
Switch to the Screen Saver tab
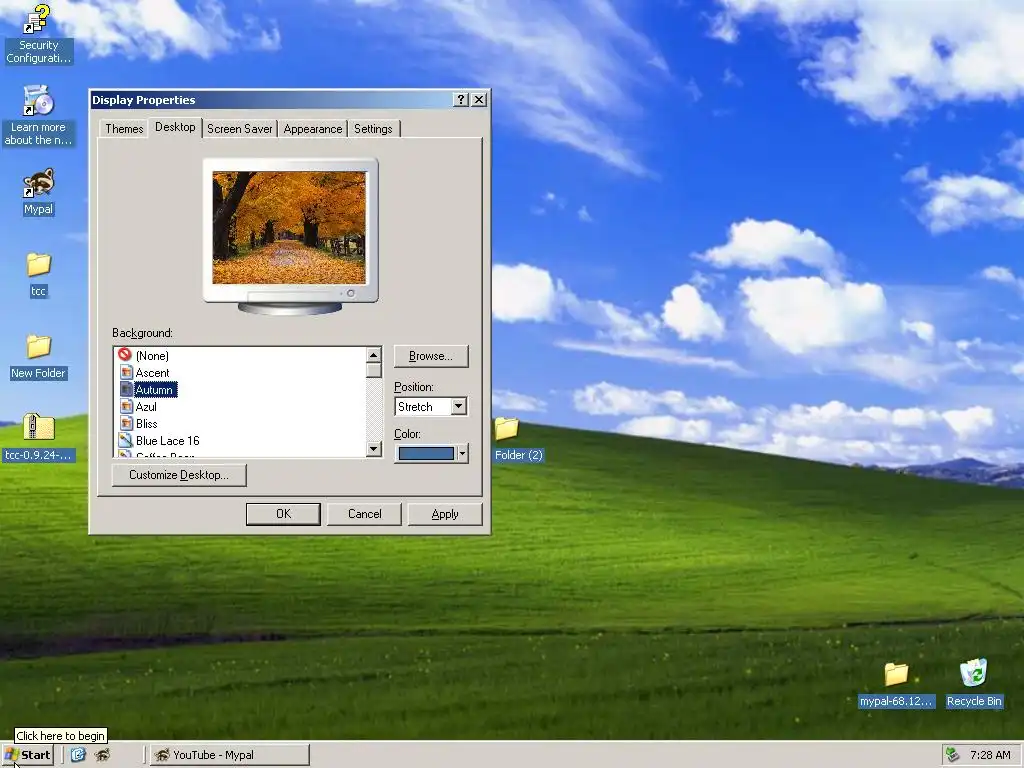(240, 129)
